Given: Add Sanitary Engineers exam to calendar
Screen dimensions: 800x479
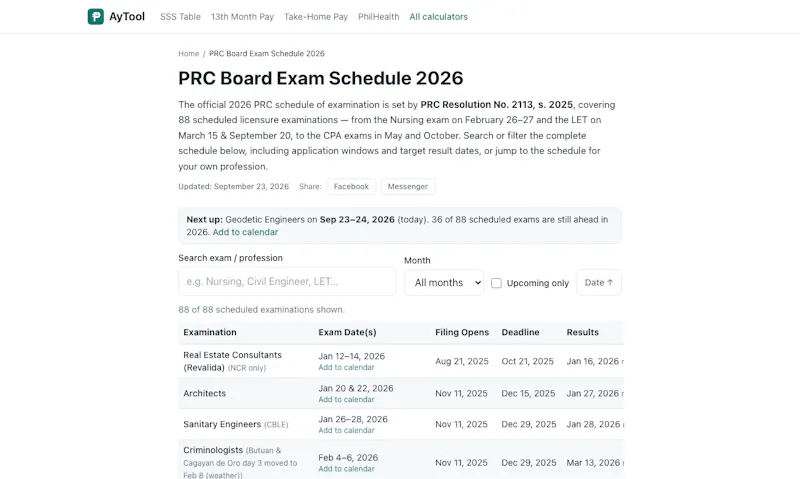Looking at the screenshot, I should (346, 431).
